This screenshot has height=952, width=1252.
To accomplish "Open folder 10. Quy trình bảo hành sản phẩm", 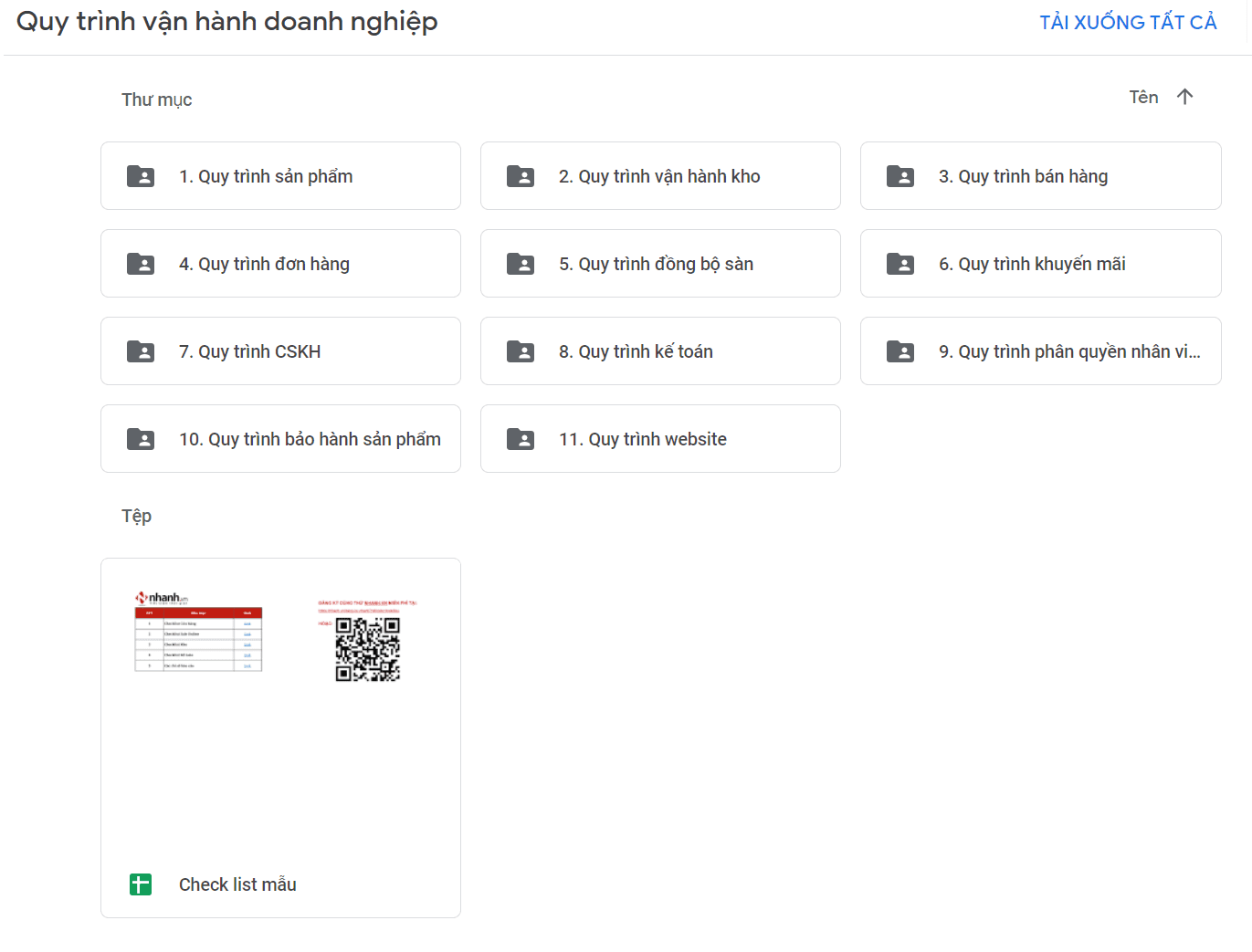I will point(310,439).
